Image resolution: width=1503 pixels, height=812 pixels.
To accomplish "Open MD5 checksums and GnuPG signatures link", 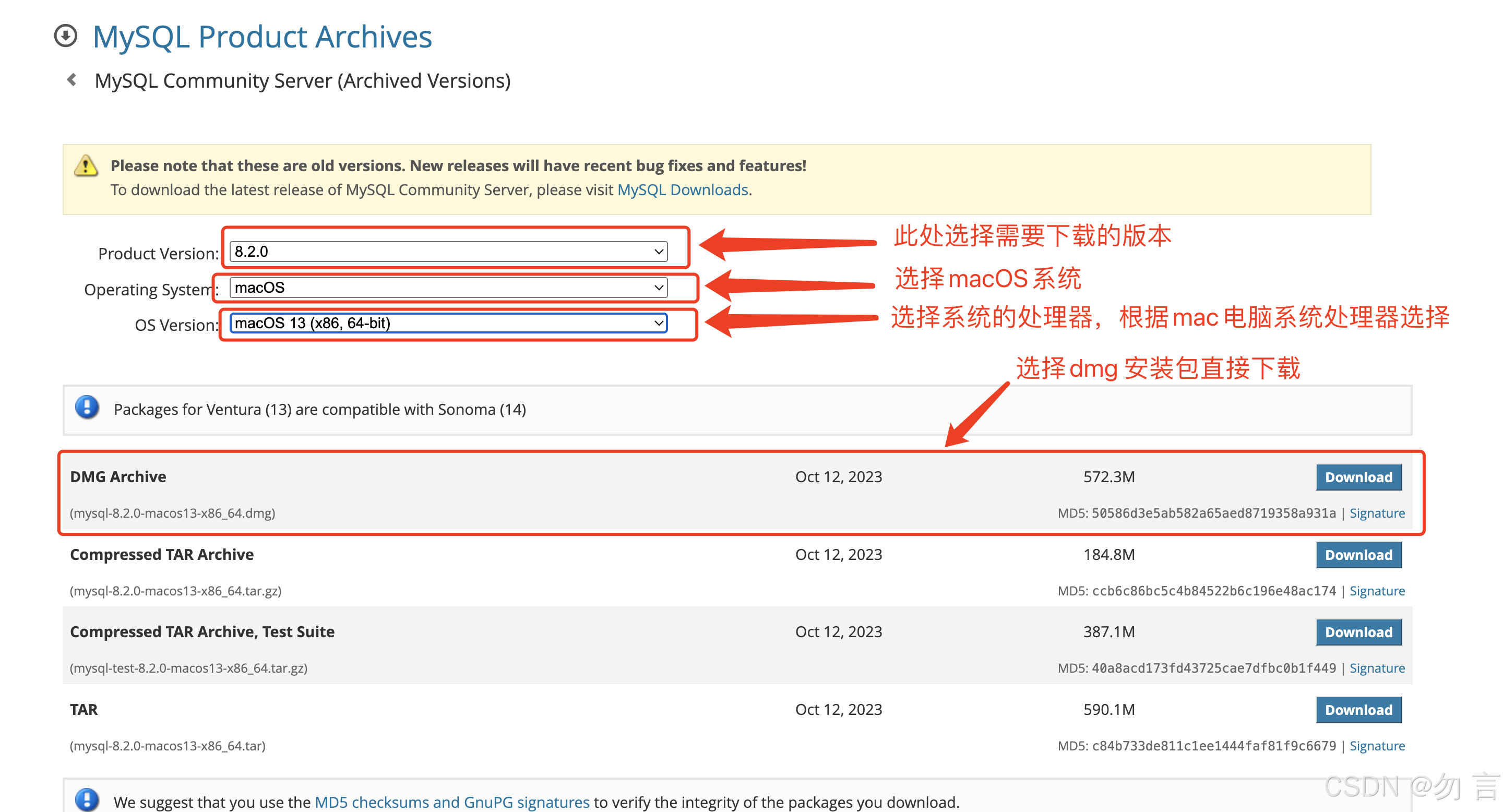I will coord(452,802).
